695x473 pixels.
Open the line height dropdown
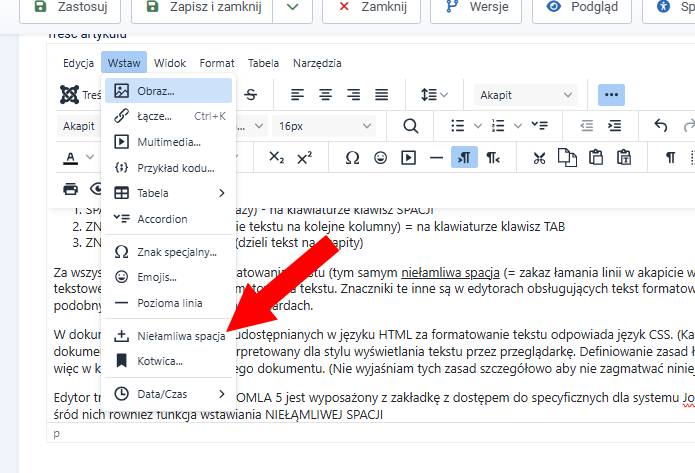[x=434, y=95]
